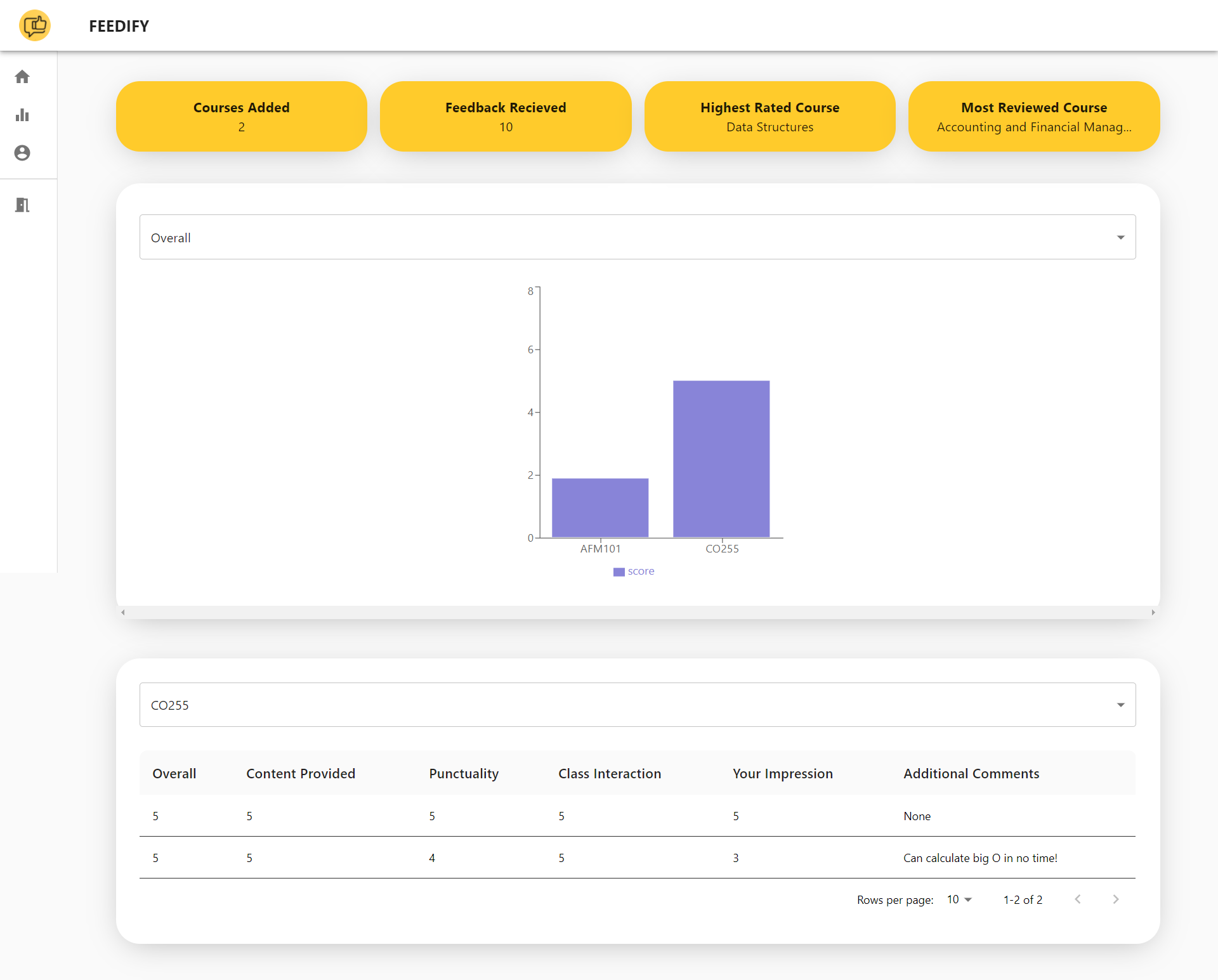Click the Highest Rated Course card
The height and width of the screenshot is (980, 1218).
pyautogui.click(x=769, y=117)
